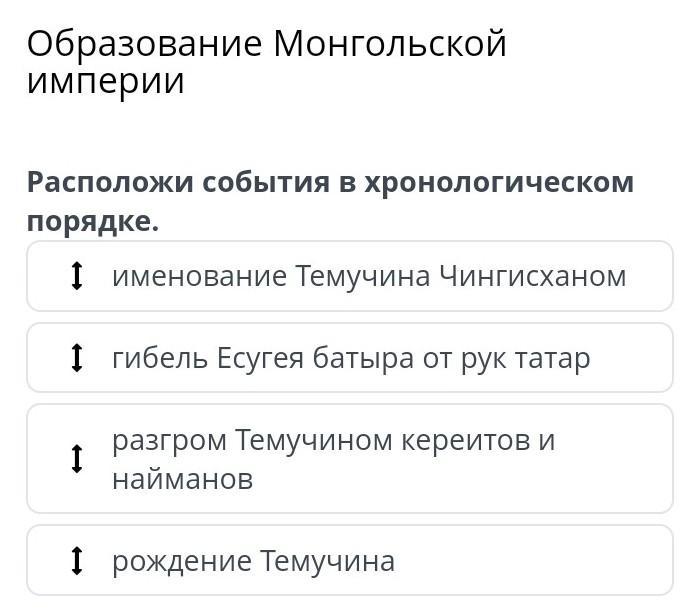This screenshot has height=615, width=695.
Task: Click the word 'порядке' in the instruction
Action: tap(92, 222)
